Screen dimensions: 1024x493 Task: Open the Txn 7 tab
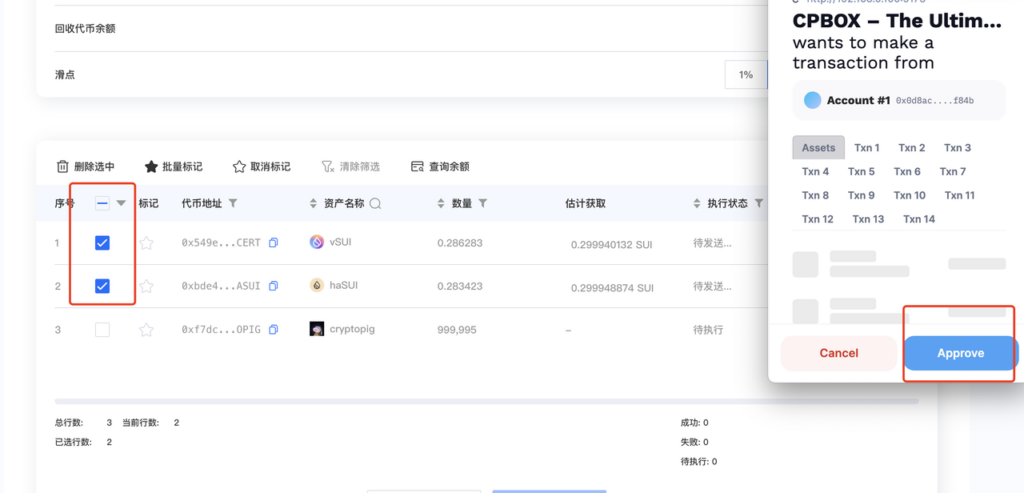[x=953, y=172]
